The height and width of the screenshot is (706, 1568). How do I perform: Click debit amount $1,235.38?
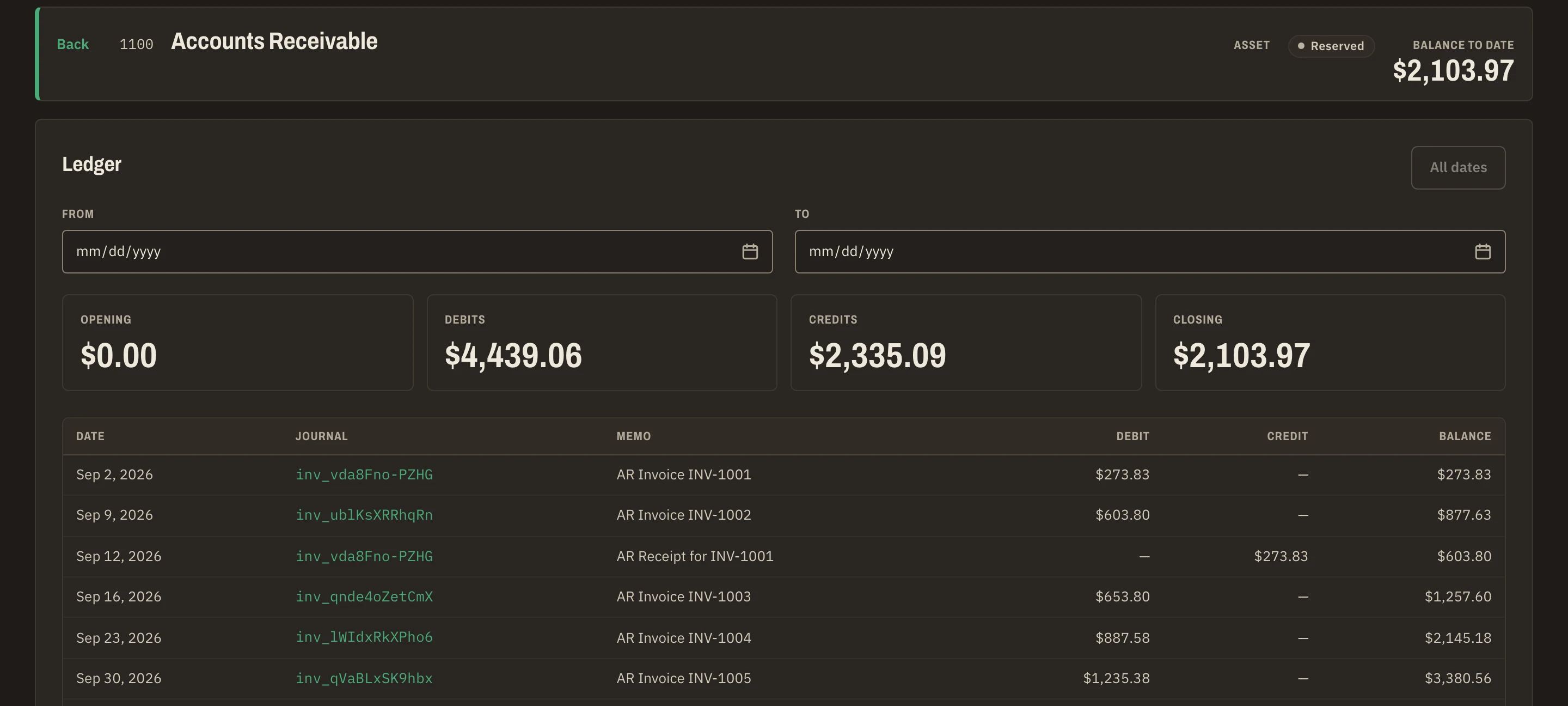pos(1116,679)
